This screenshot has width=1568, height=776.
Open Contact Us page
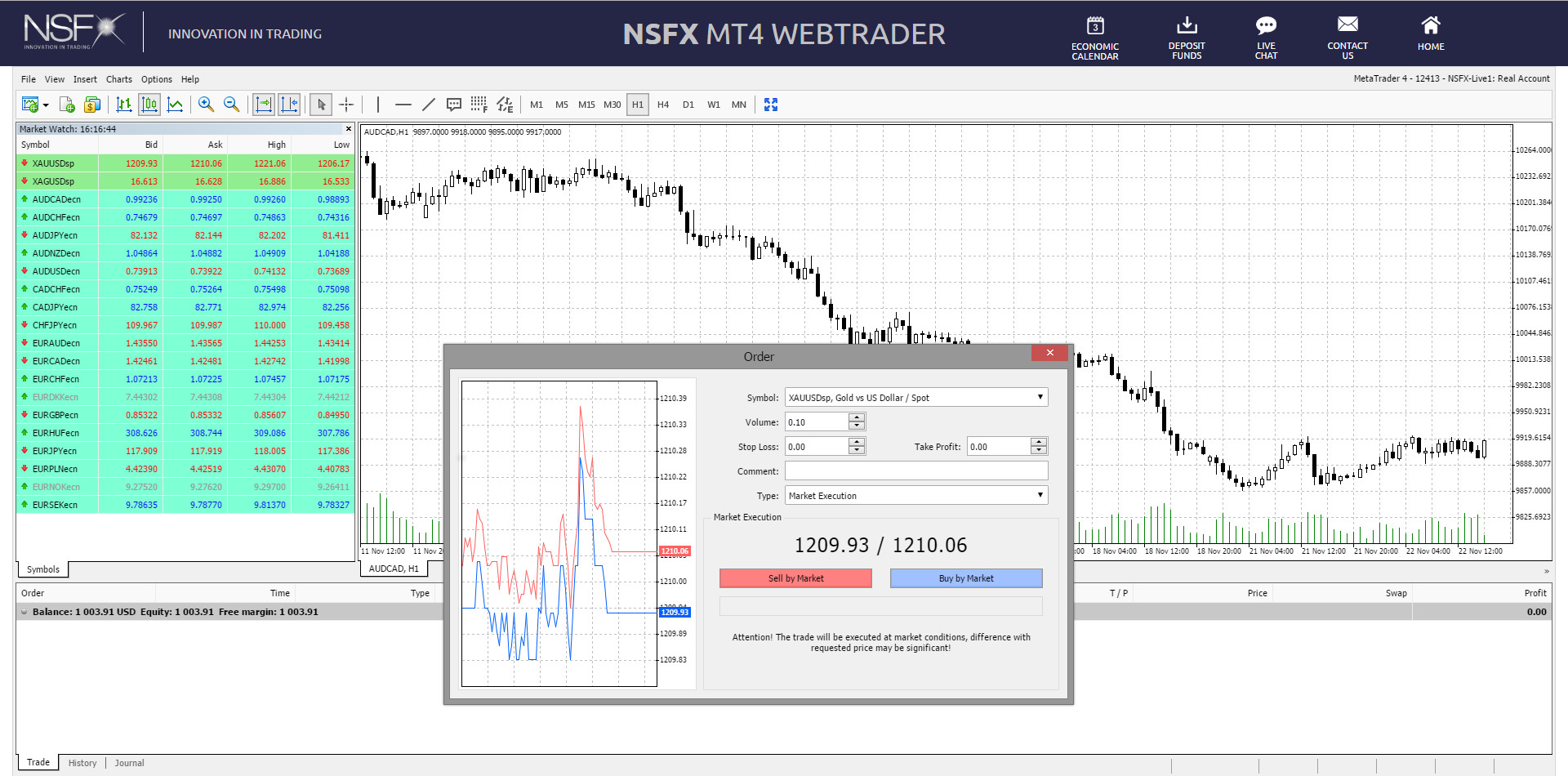click(x=1347, y=38)
